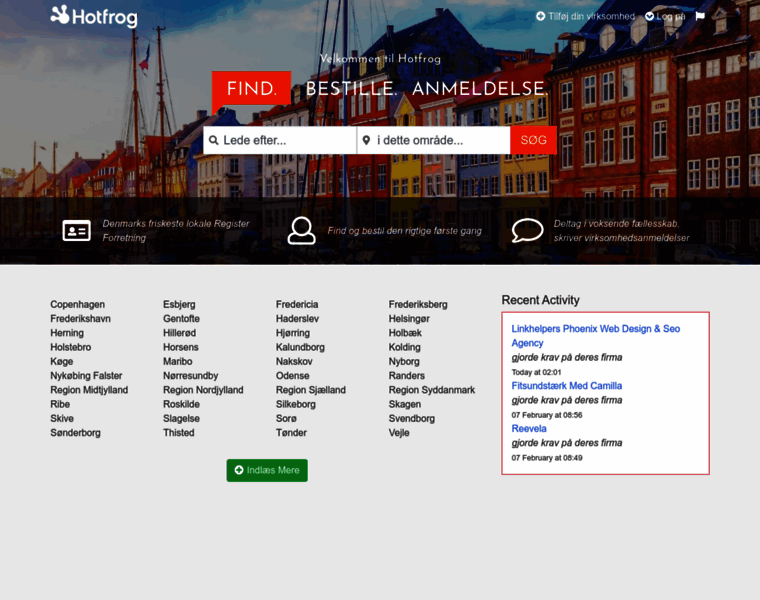Click the magnifier icon in search field
The height and width of the screenshot is (600, 760).
tap(213, 141)
